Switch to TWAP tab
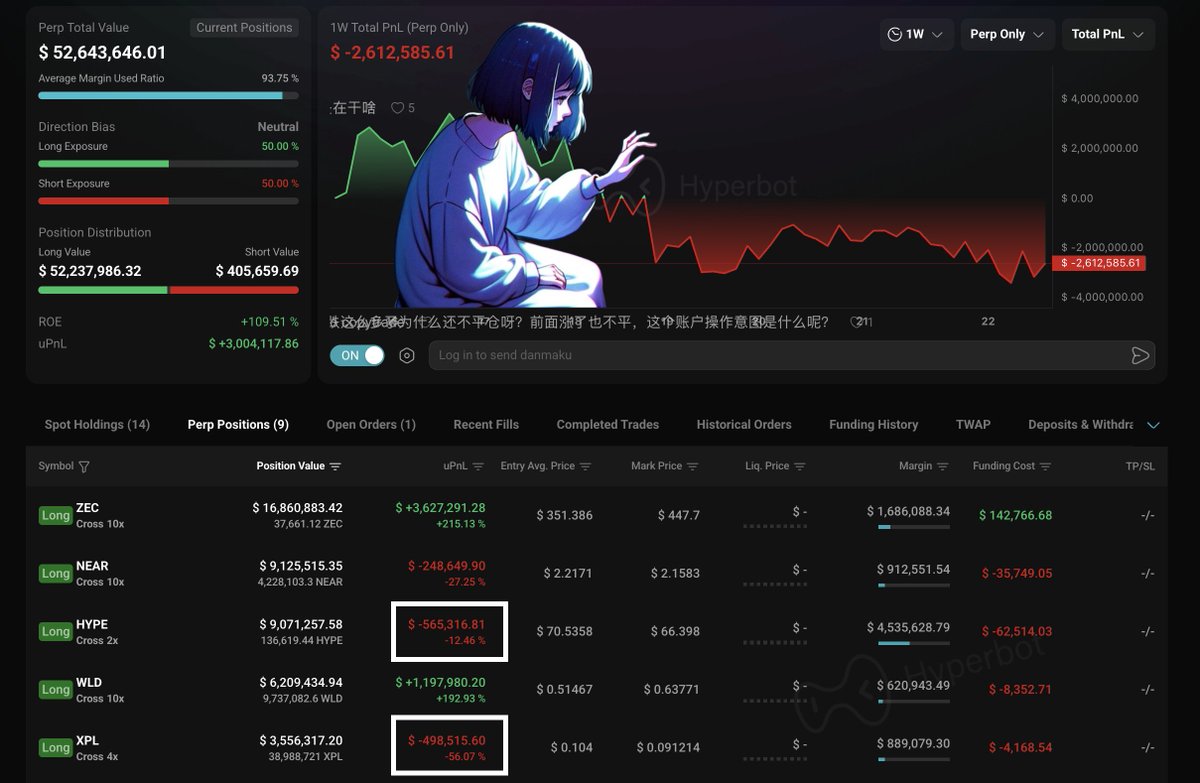Viewport: 1200px width, 783px height. point(973,425)
